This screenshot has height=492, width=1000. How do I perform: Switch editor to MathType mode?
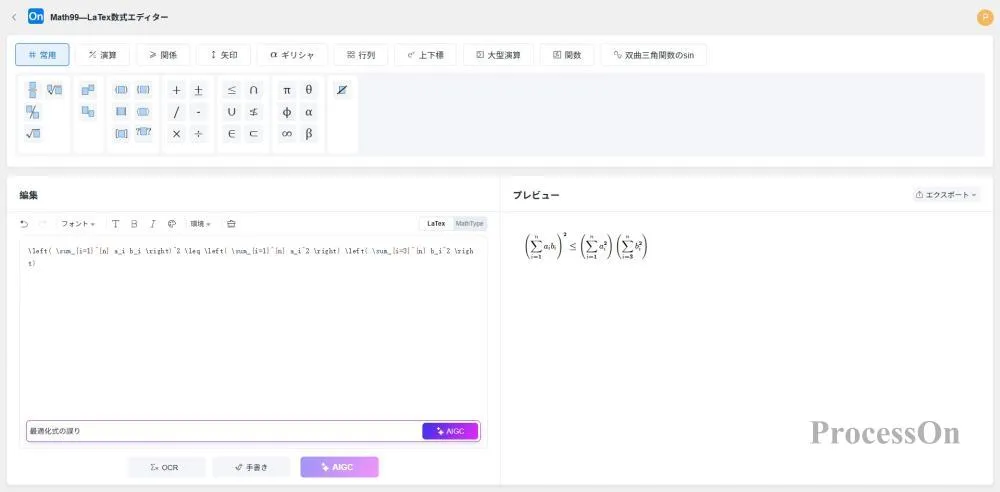[x=469, y=224]
